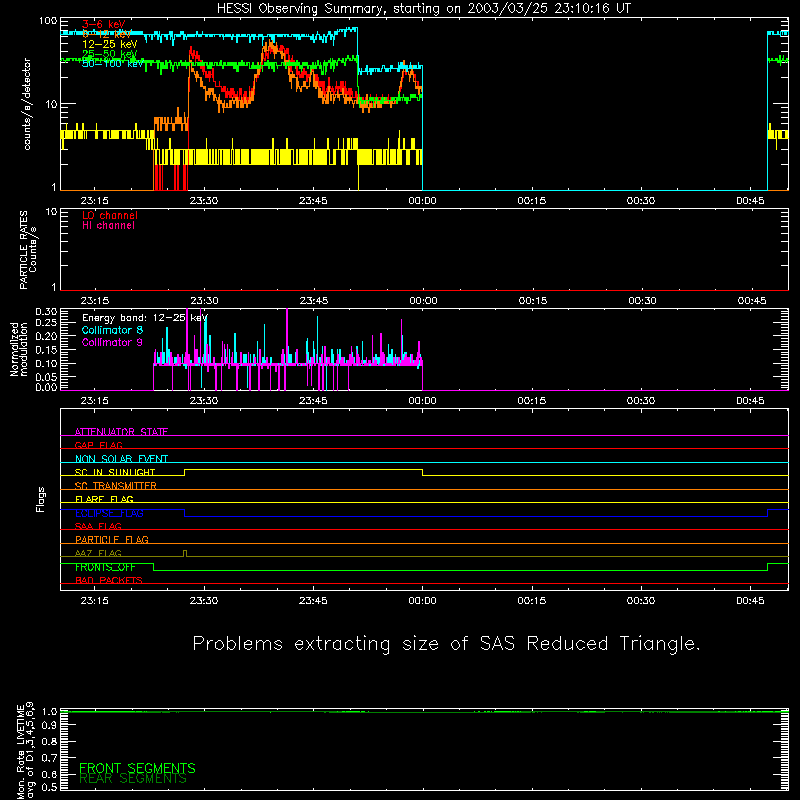Select the ATTENUATOR_STATE flag label

[121, 432]
